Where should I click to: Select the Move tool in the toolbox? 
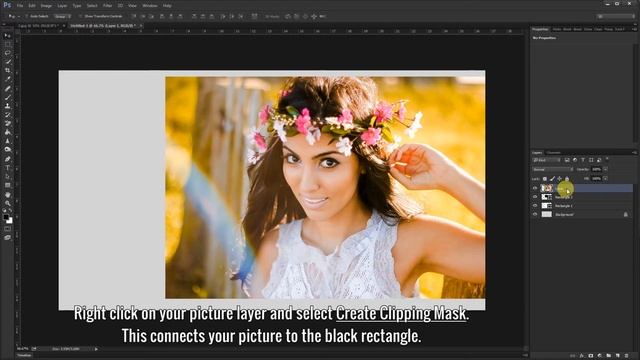(7, 36)
